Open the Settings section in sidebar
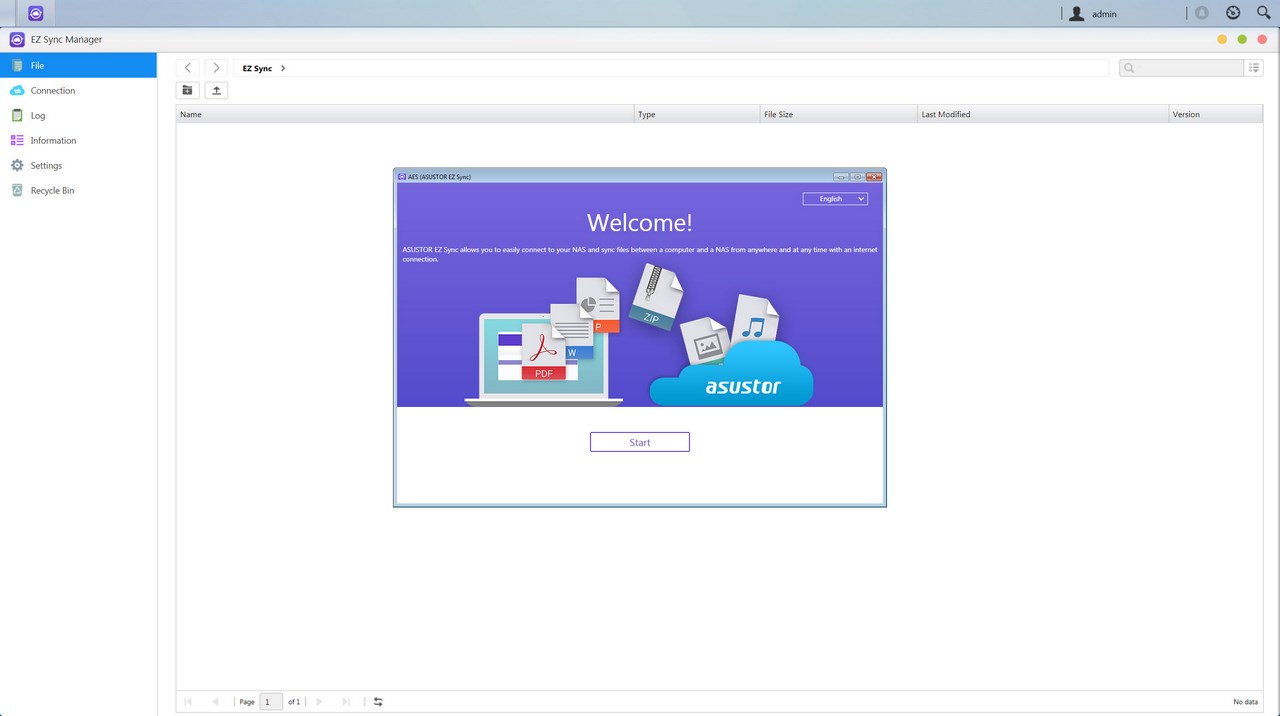 78,165
